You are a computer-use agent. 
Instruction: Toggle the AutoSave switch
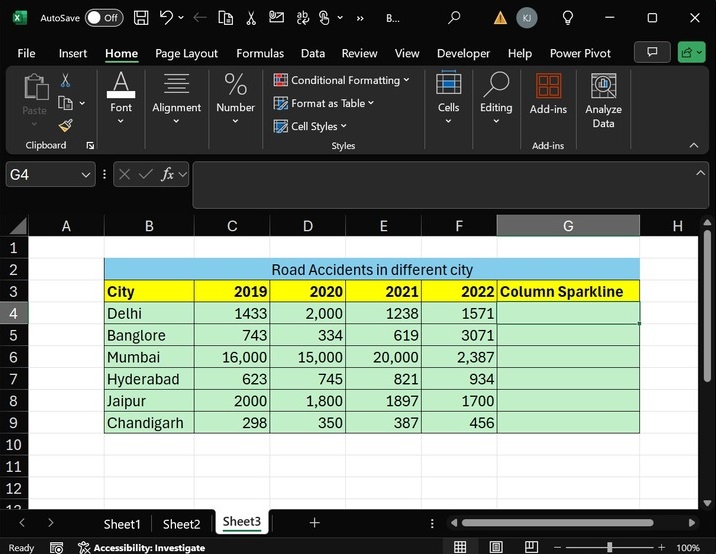click(x=103, y=18)
